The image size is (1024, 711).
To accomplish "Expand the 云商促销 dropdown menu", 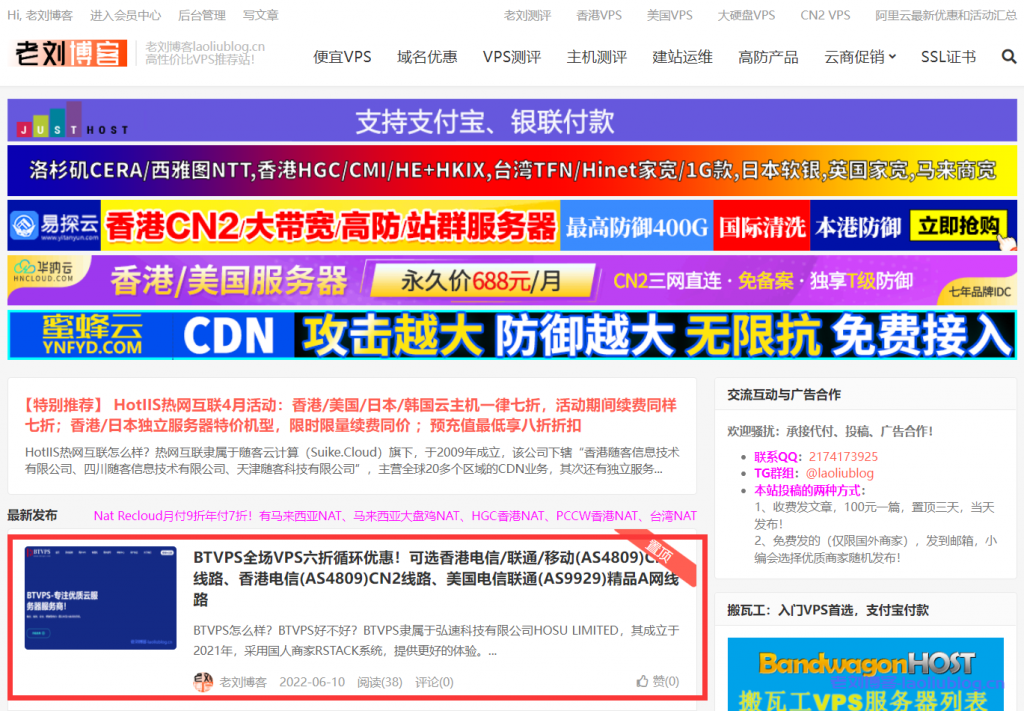I will [860, 57].
